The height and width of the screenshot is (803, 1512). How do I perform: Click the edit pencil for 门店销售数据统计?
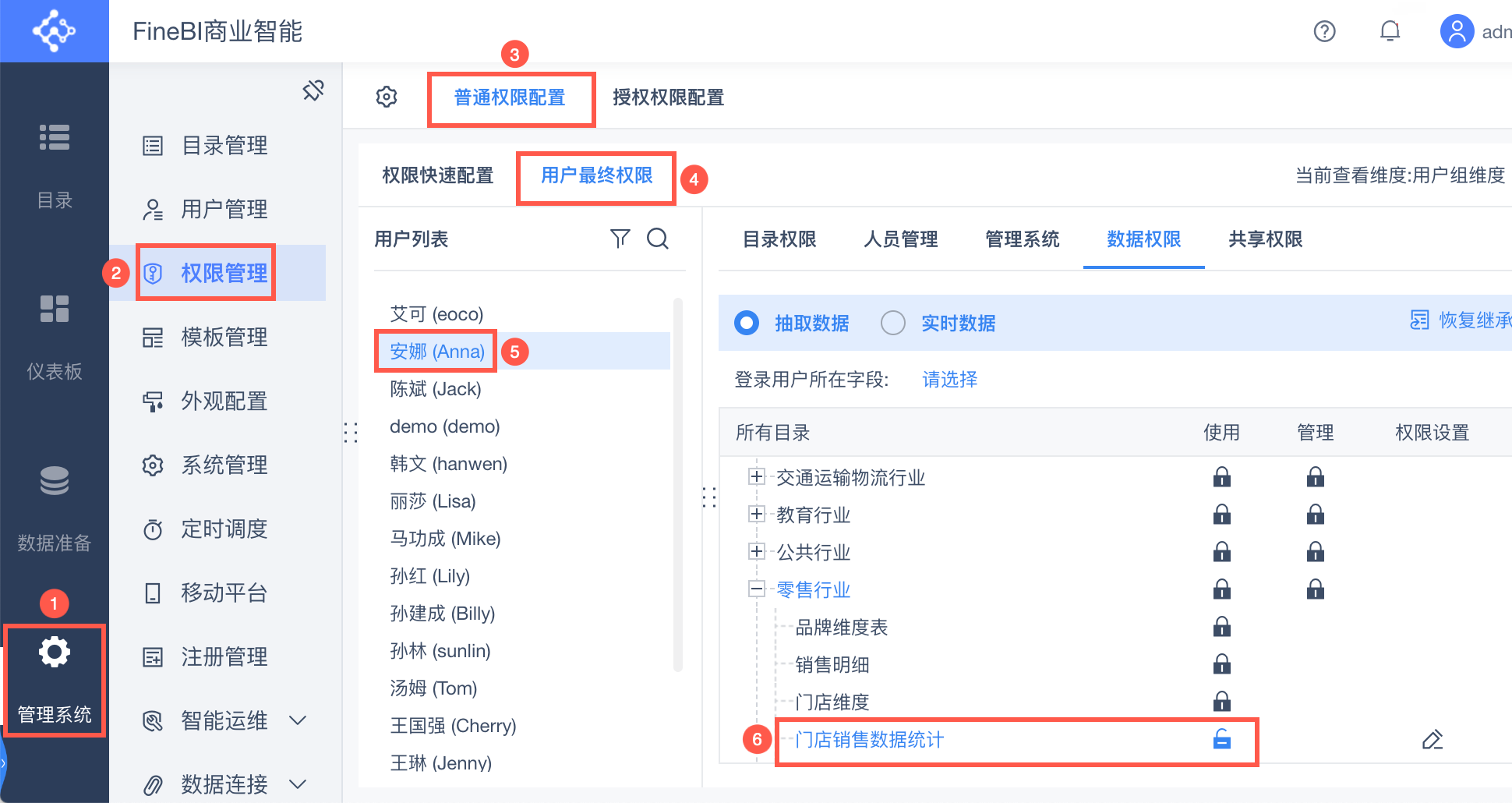[x=1432, y=739]
